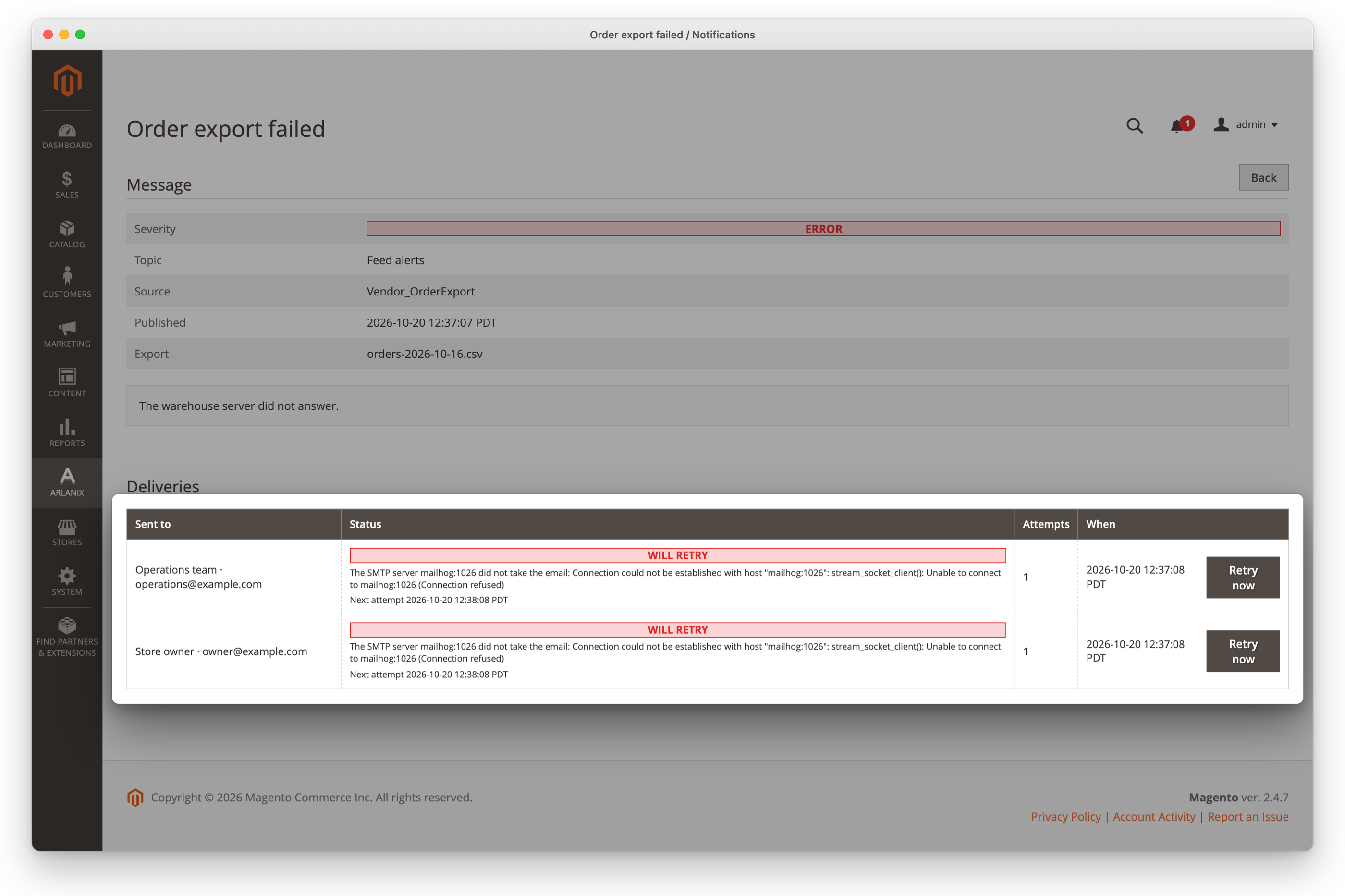Click the When column header
1345x896 pixels.
coord(1137,524)
